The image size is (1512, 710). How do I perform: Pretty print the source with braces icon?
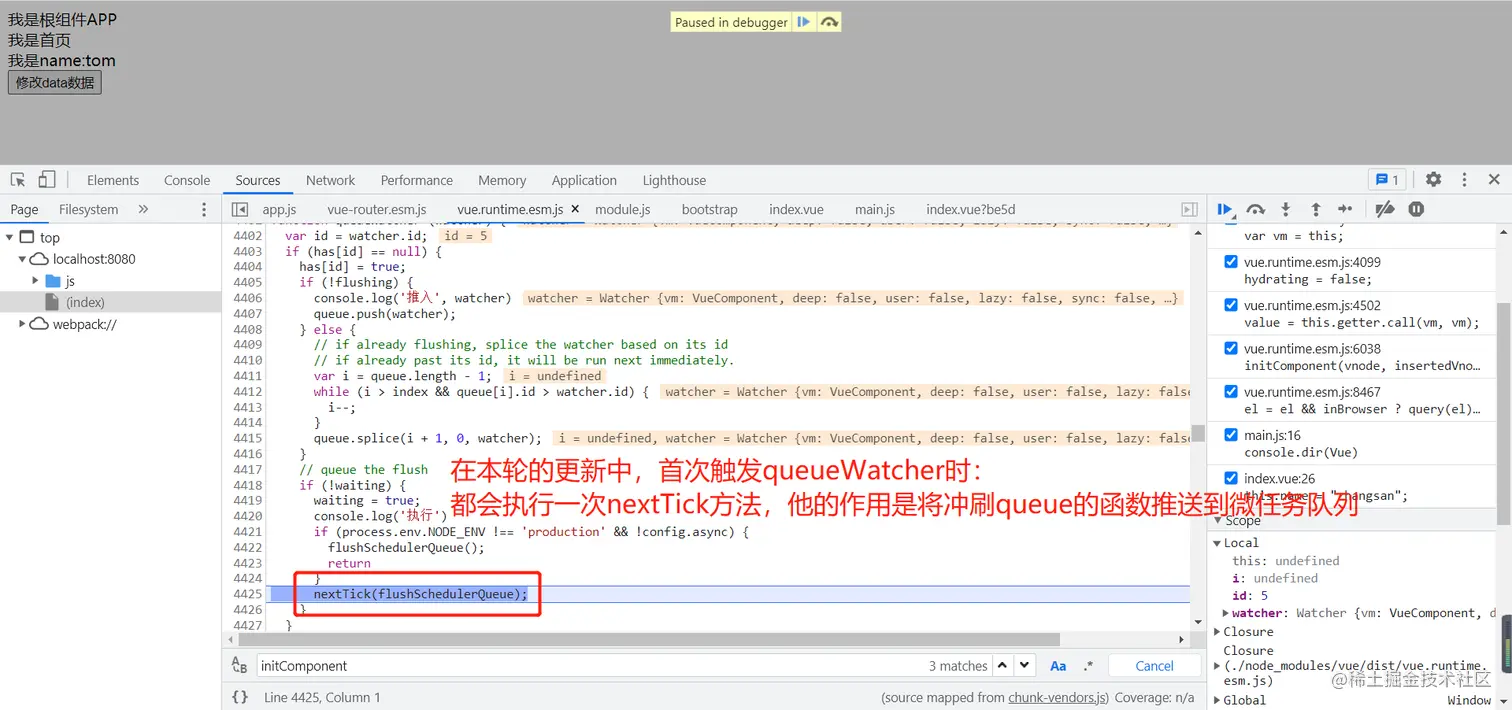pos(240,697)
